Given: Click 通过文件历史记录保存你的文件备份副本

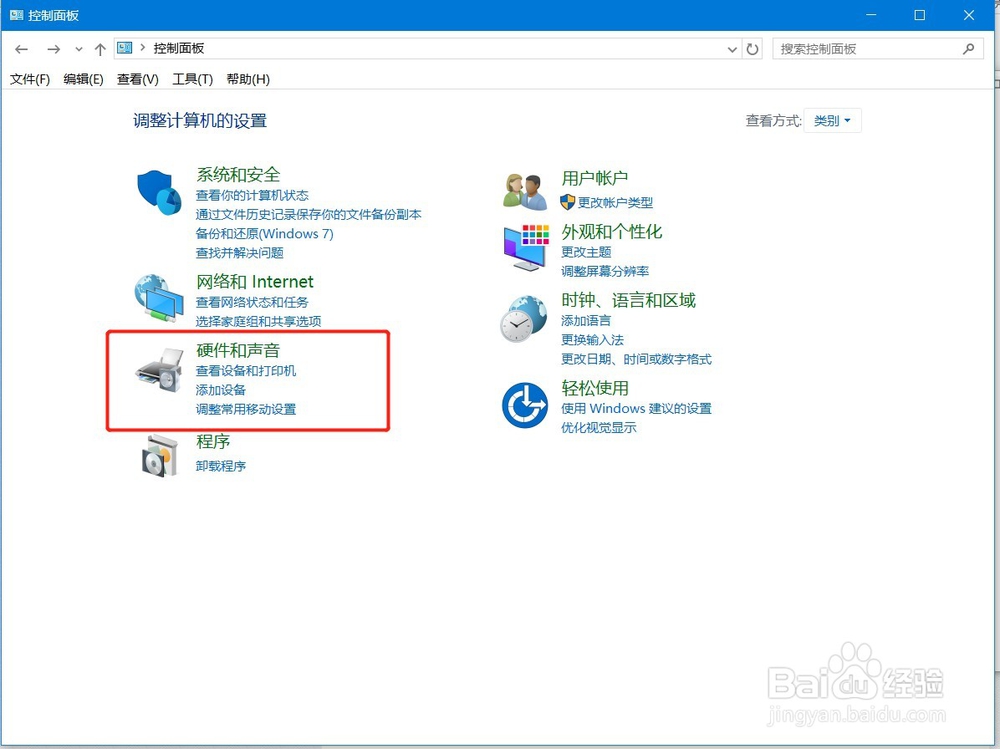Looking at the screenshot, I should pyautogui.click(x=309, y=214).
